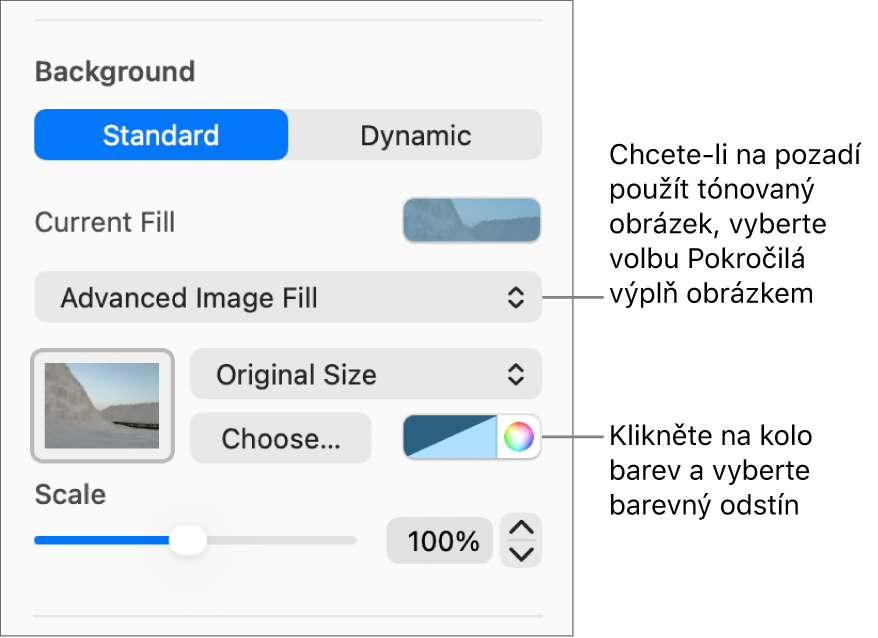878x638 pixels.
Task: Click the unfilled gray part of the Scale slider
Action: 280,541
